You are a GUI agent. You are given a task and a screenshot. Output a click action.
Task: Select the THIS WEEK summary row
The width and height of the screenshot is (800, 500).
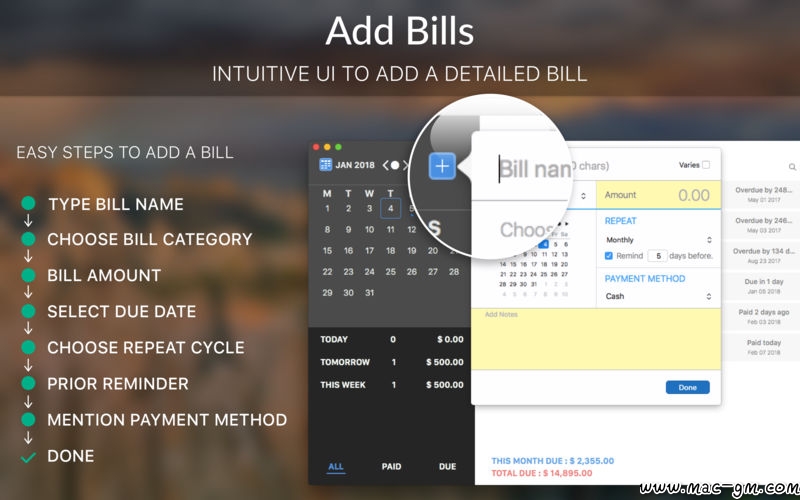coord(391,385)
